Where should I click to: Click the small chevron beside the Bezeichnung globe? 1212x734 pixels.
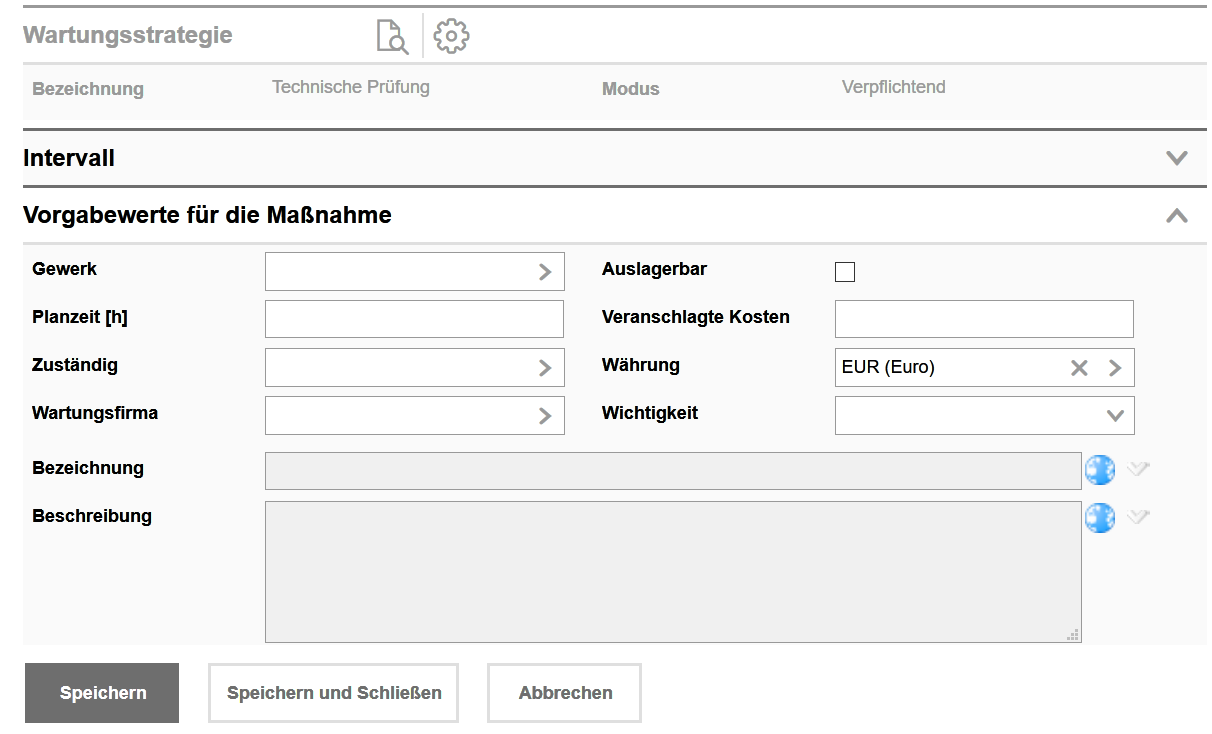pos(1138,469)
